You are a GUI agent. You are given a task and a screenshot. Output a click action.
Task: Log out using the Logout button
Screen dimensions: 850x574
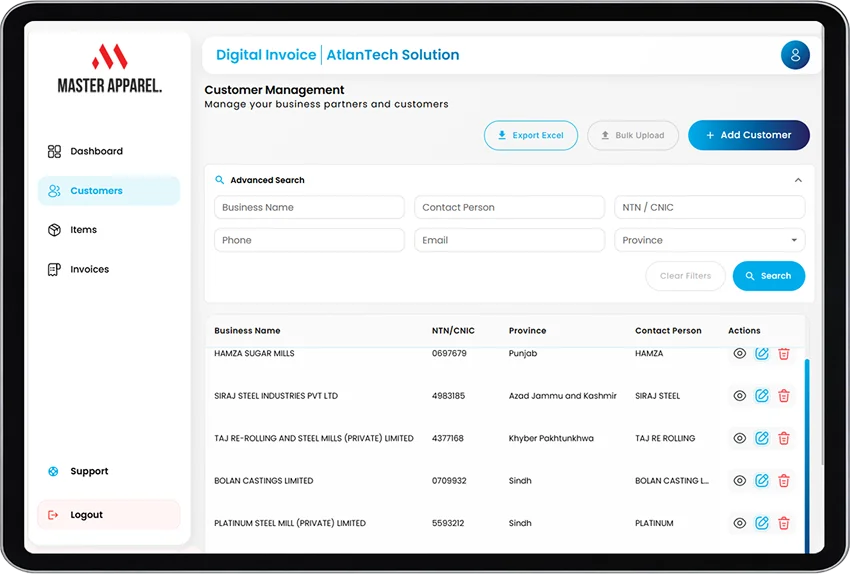pos(108,515)
